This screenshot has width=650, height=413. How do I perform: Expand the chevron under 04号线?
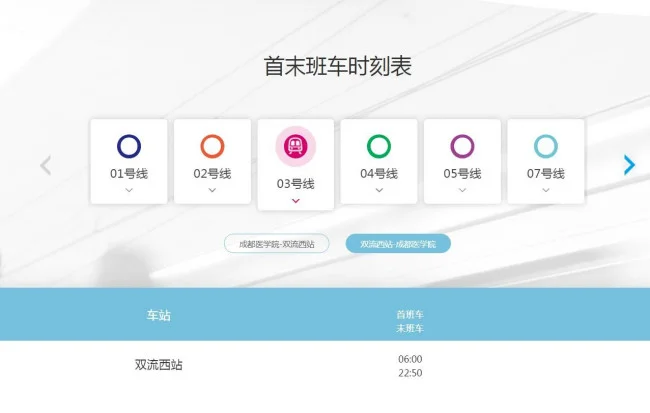[x=379, y=190]
